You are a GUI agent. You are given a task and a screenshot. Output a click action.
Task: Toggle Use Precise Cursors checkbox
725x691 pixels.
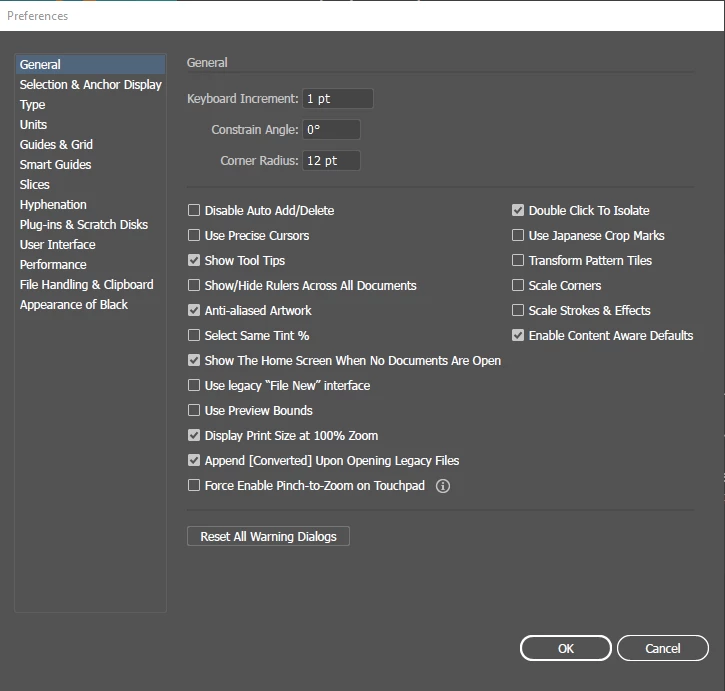point(194,235)
